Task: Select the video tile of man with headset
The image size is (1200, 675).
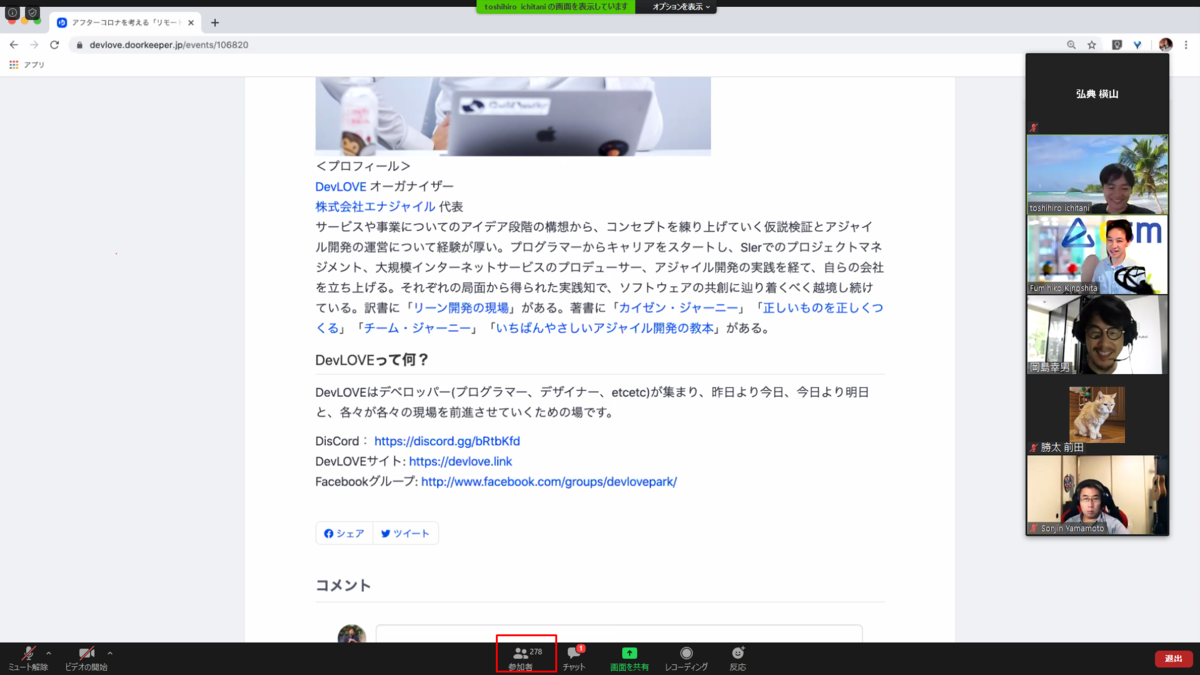Action: tap(1097, 334)
